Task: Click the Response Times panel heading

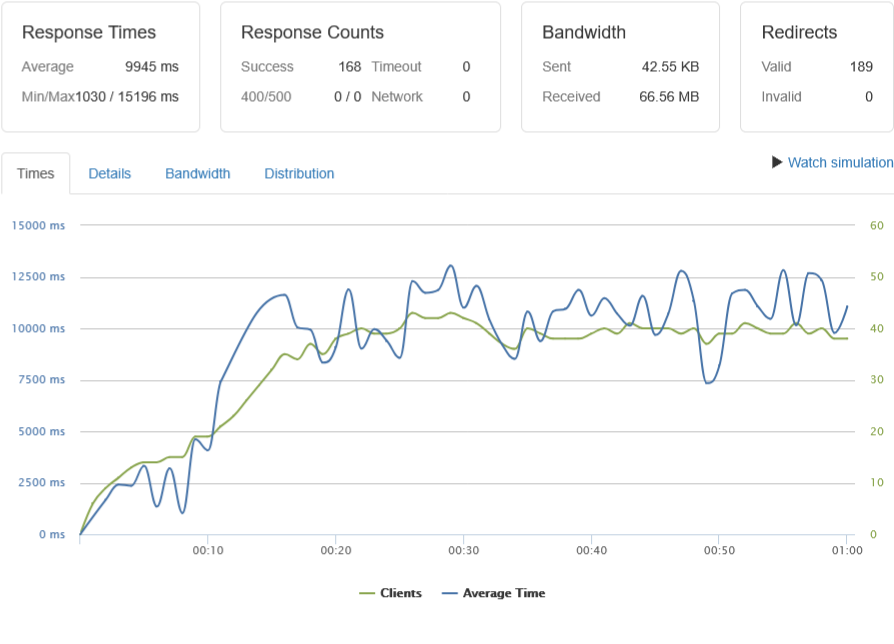Action: pos(89,32)
